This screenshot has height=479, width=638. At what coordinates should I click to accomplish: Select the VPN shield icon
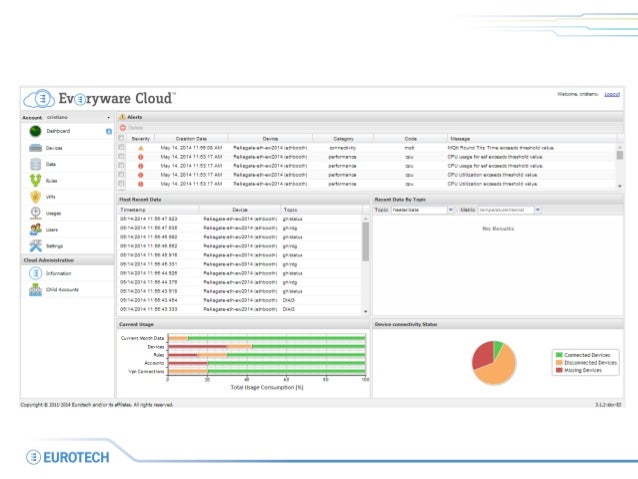click(35, 197)
